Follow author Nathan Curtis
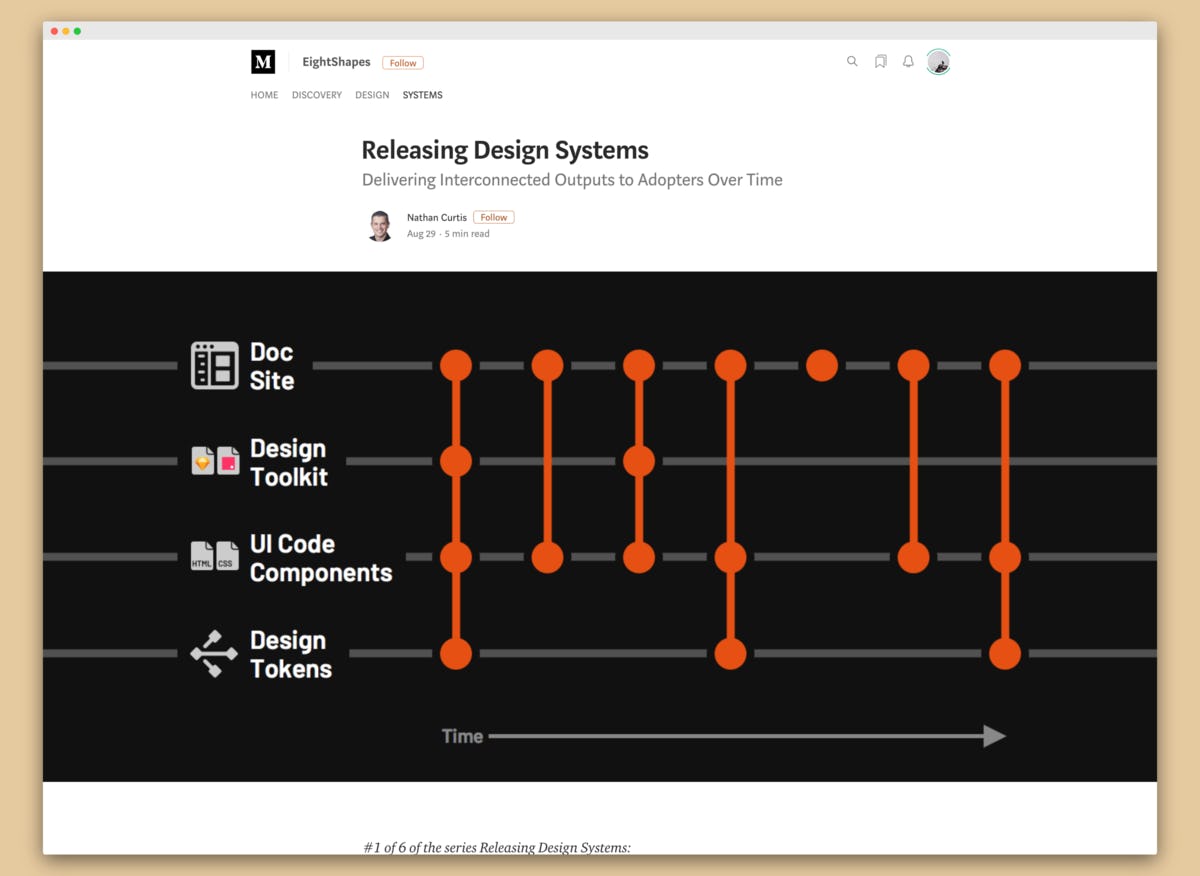1200x876 pixels. [x=494, y=217]
